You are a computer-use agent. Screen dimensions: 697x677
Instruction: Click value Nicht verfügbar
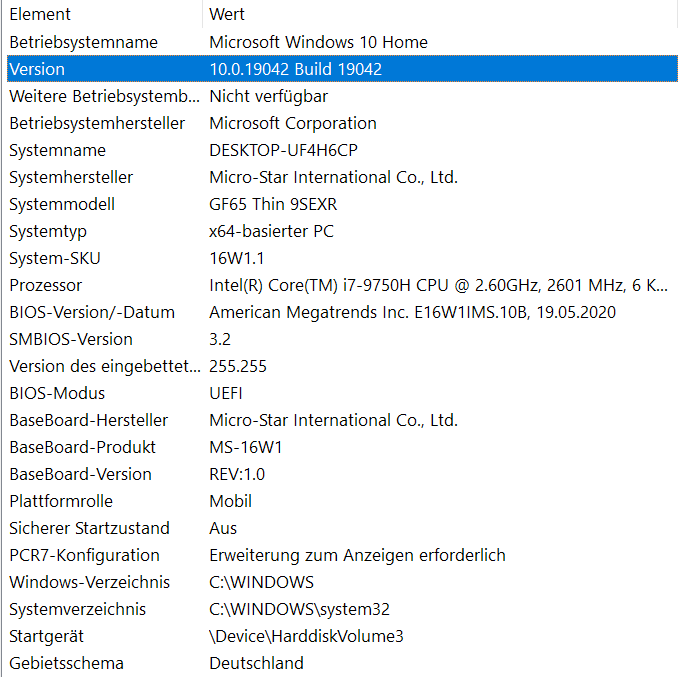tap(268, 96)
